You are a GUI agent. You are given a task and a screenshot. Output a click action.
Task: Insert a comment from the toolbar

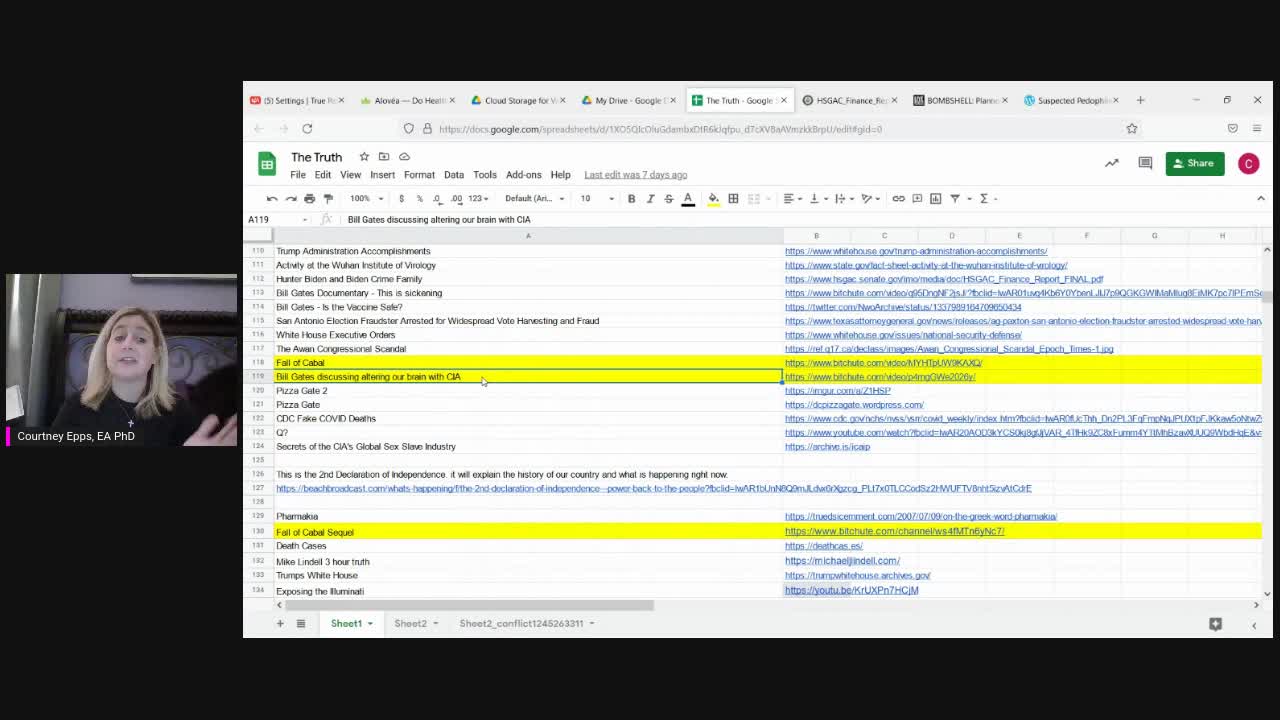point(917,198)
